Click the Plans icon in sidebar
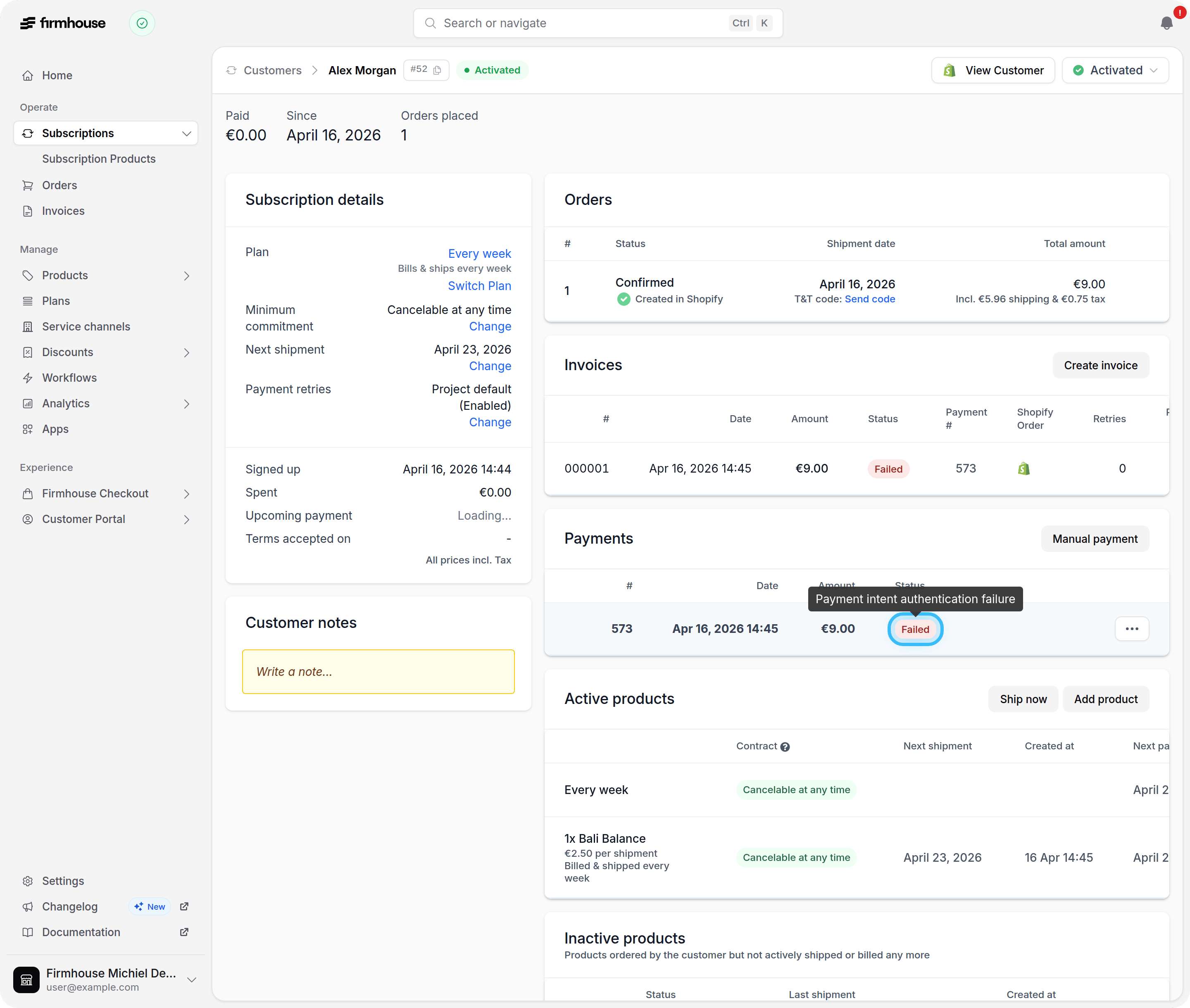The image size is (1190, 1008). [27, 301]
